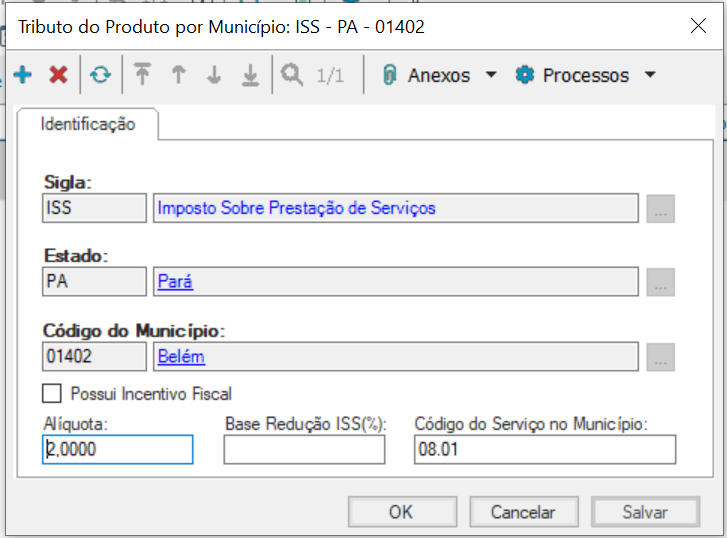Click the Alíquota input field
Screen dimensions: 727x538
(x=118, y=449)
